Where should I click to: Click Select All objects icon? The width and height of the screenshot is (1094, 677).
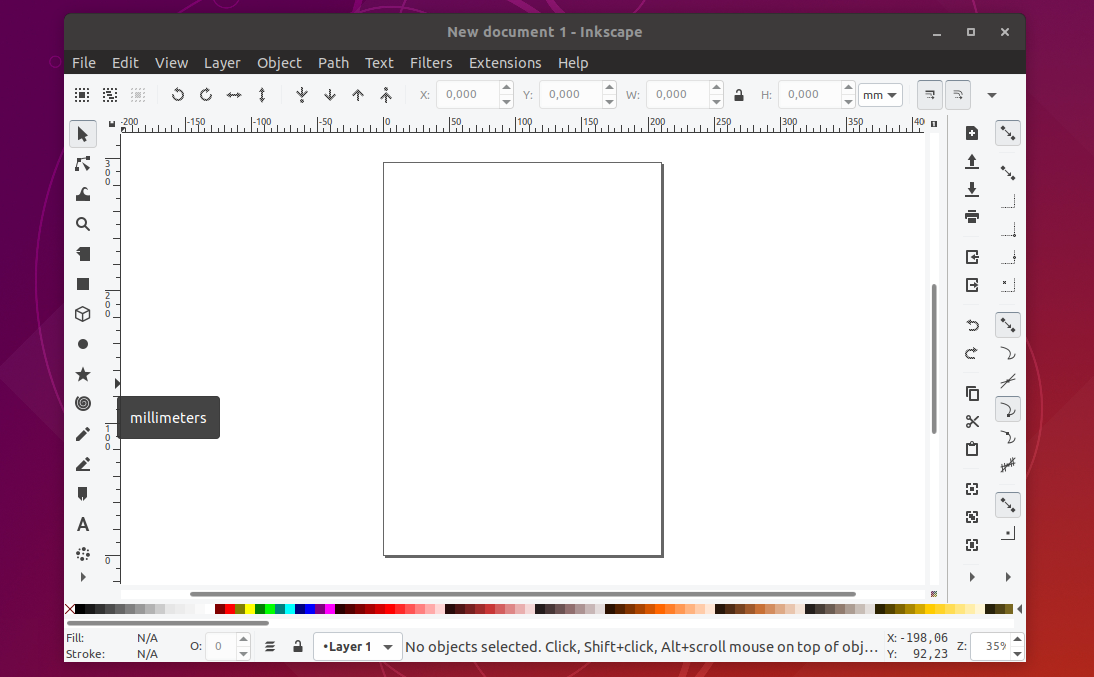(82, 94)
